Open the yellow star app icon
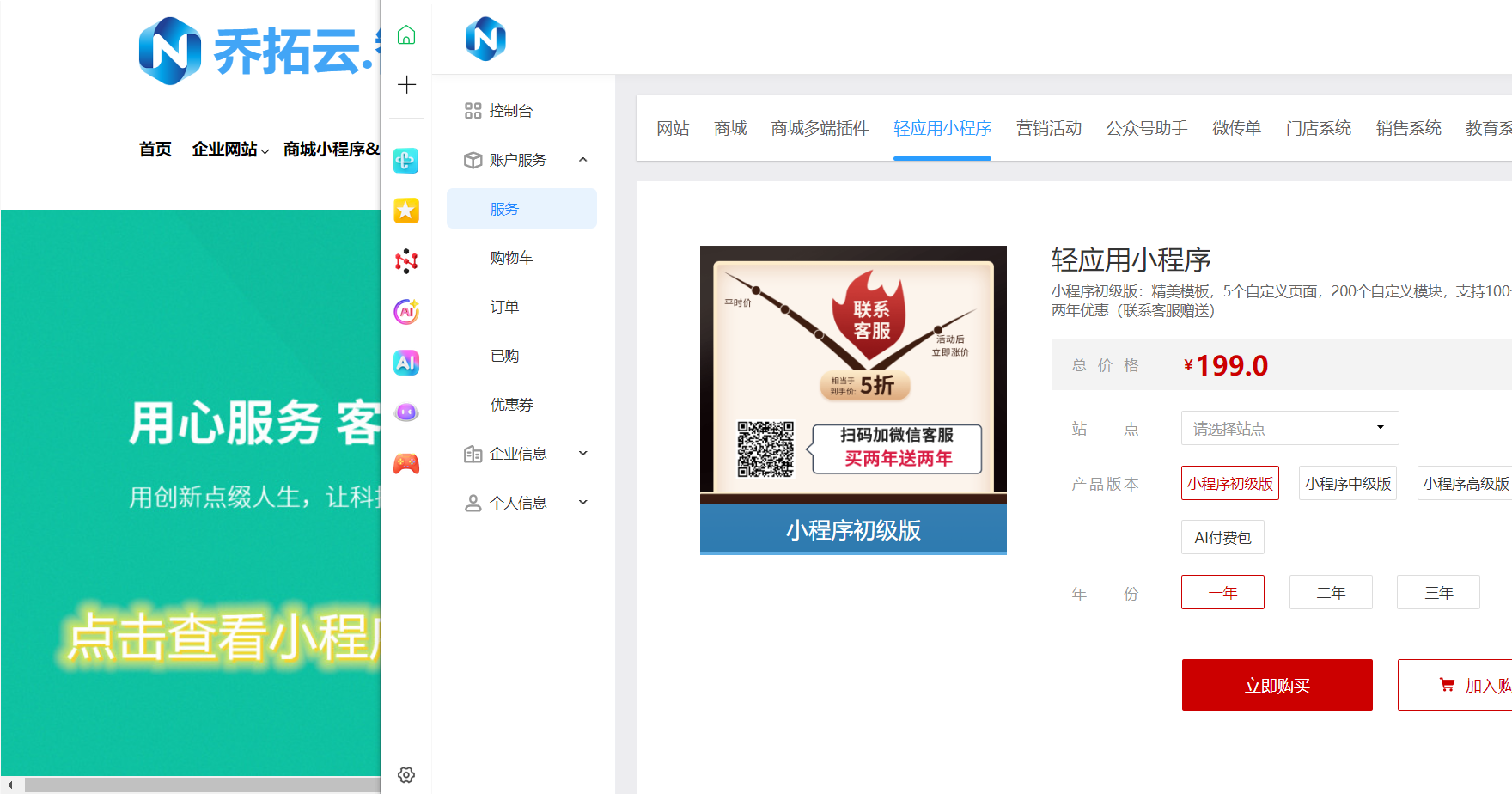The image size is (1512, 794). (406, 211)
